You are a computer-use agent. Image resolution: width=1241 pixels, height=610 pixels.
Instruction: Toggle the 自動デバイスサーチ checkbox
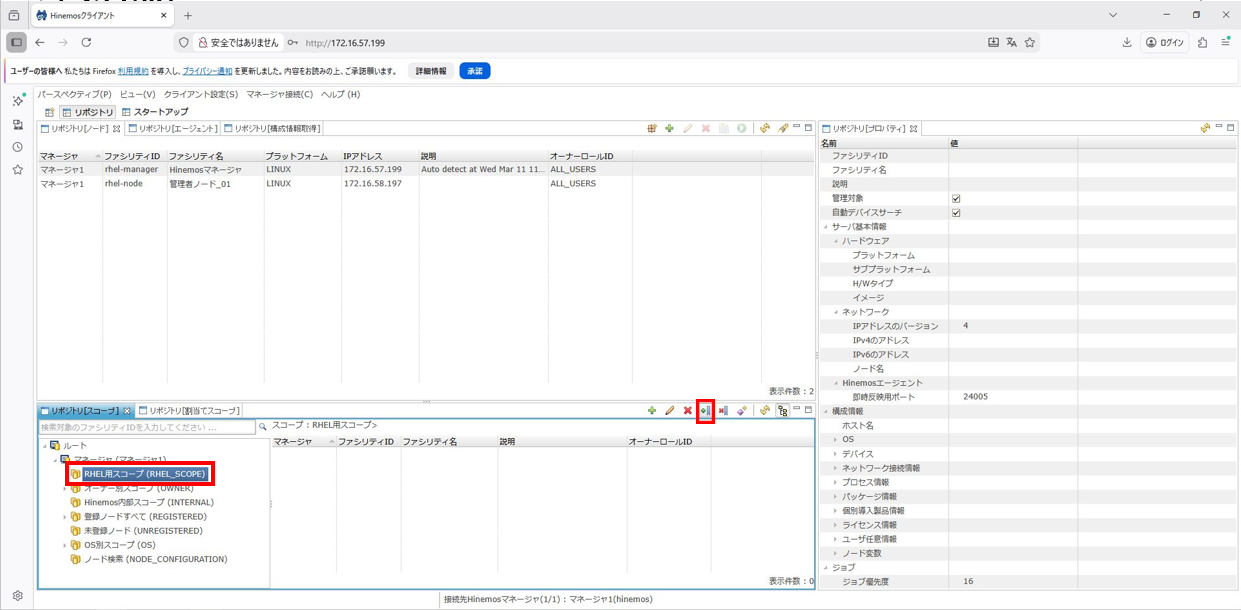coord(956,213)
